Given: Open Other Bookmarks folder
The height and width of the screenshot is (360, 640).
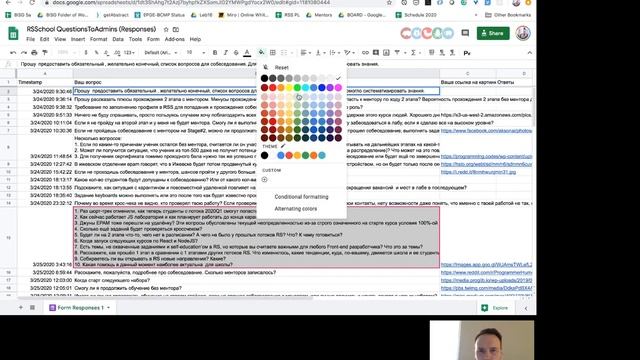Looking at the screenshot, I should 508,15.
